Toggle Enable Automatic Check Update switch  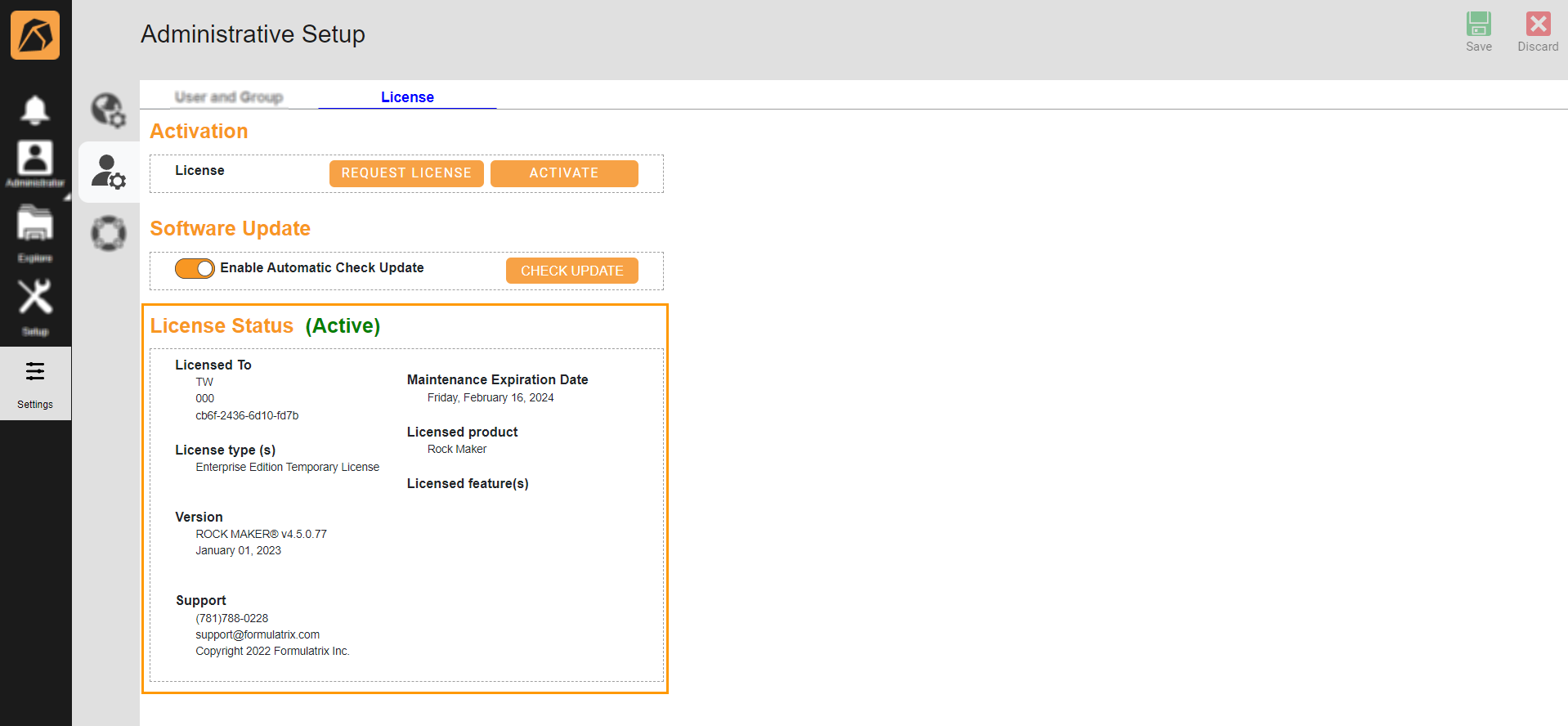point(195,268)
